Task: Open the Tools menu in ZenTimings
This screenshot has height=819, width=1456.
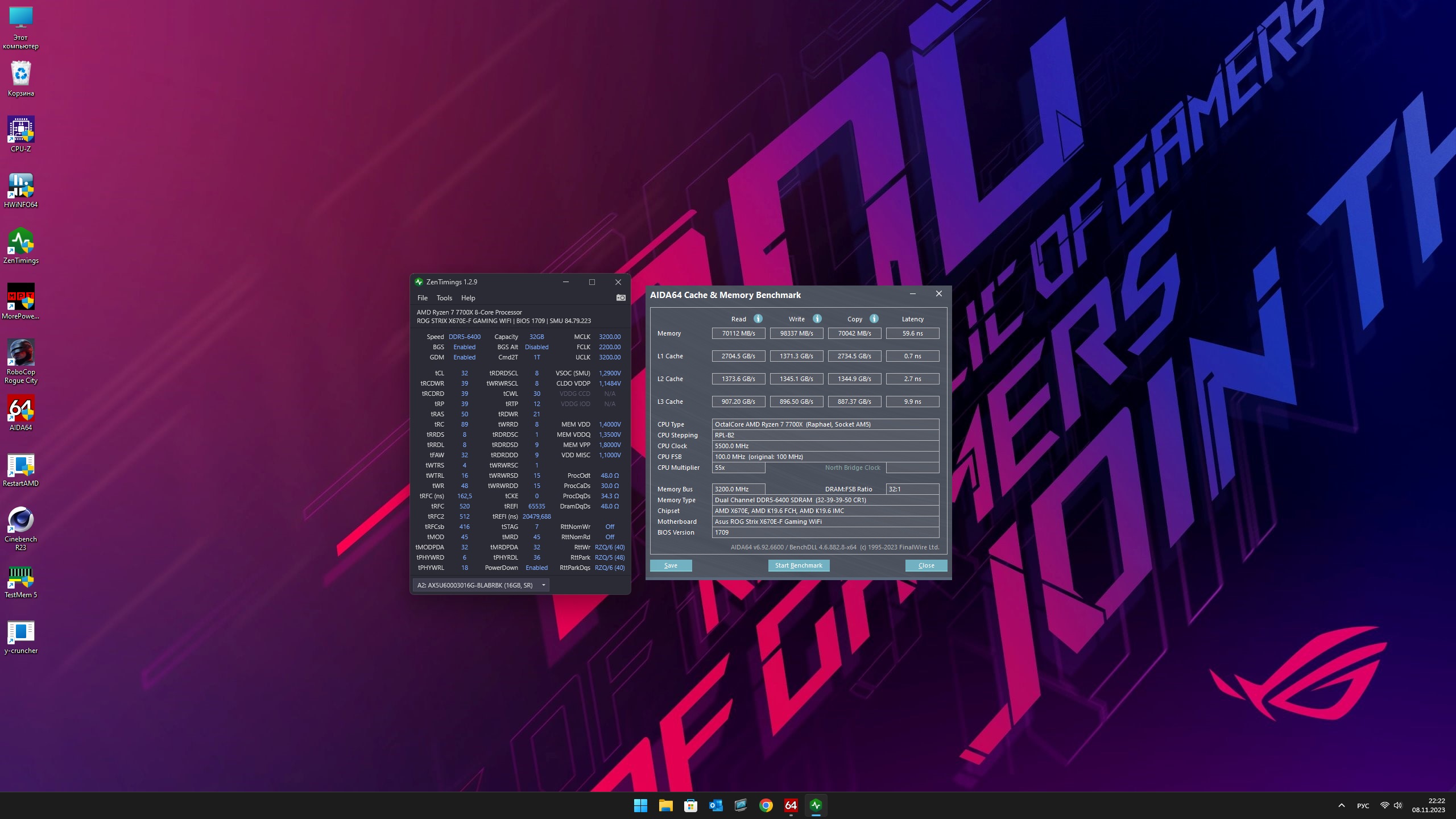Action: [x=444, y=298]
